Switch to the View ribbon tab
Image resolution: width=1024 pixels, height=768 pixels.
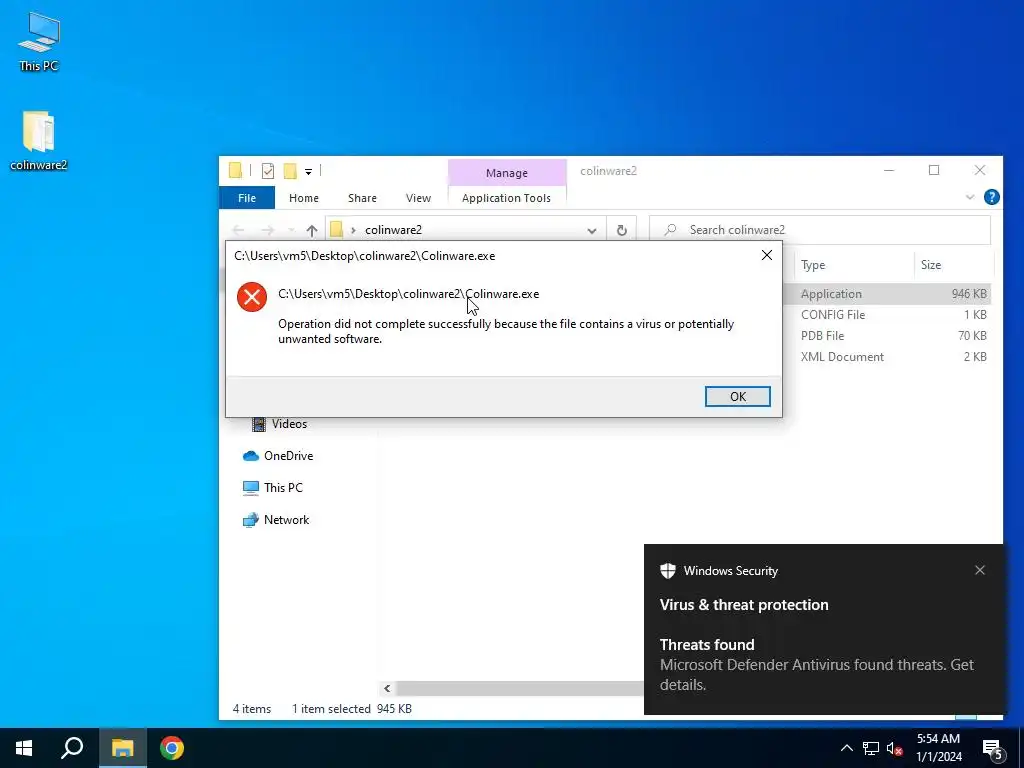pyautogui.click(x=418, y=198)
